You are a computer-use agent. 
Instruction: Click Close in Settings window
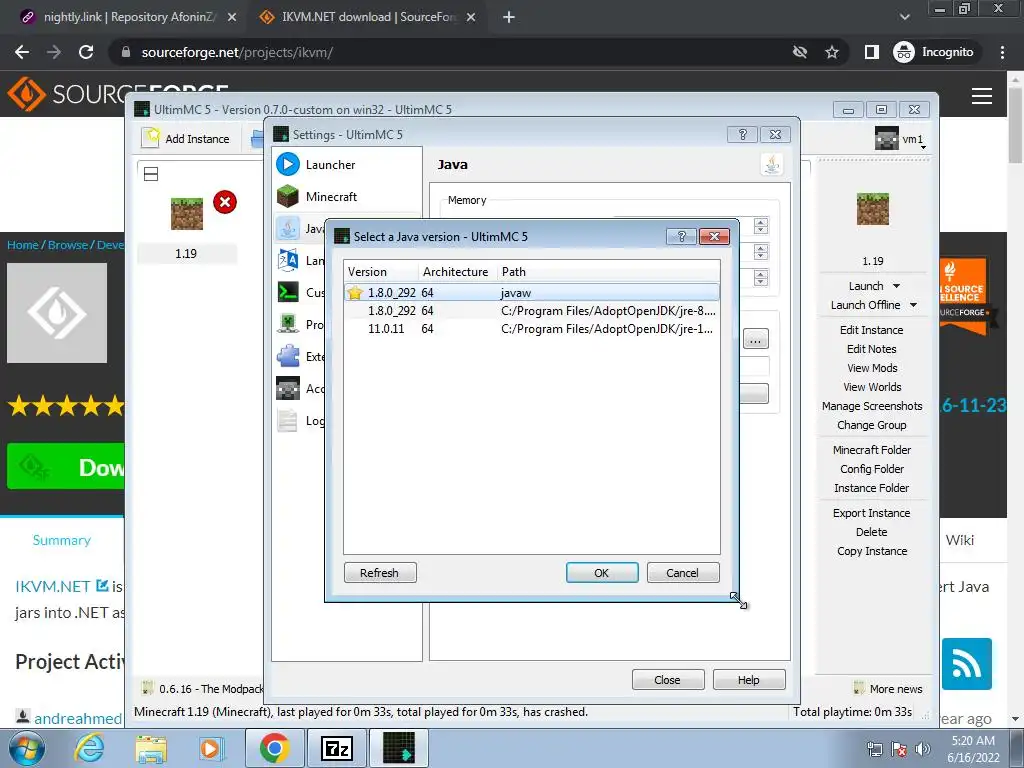pos(668,680)
